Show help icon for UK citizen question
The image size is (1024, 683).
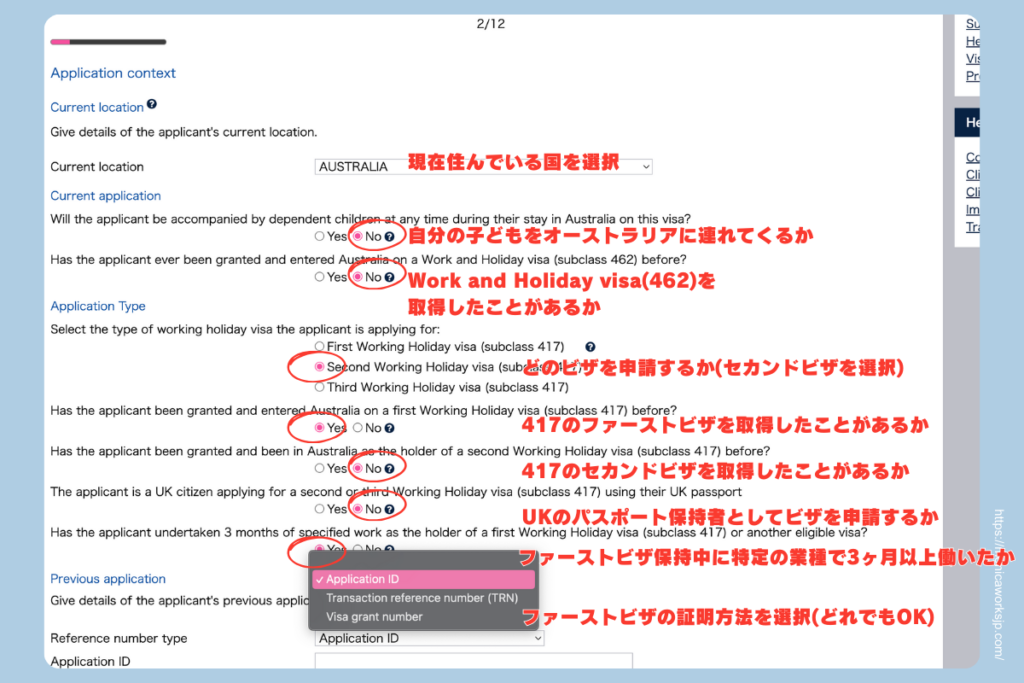coord(389,509)
